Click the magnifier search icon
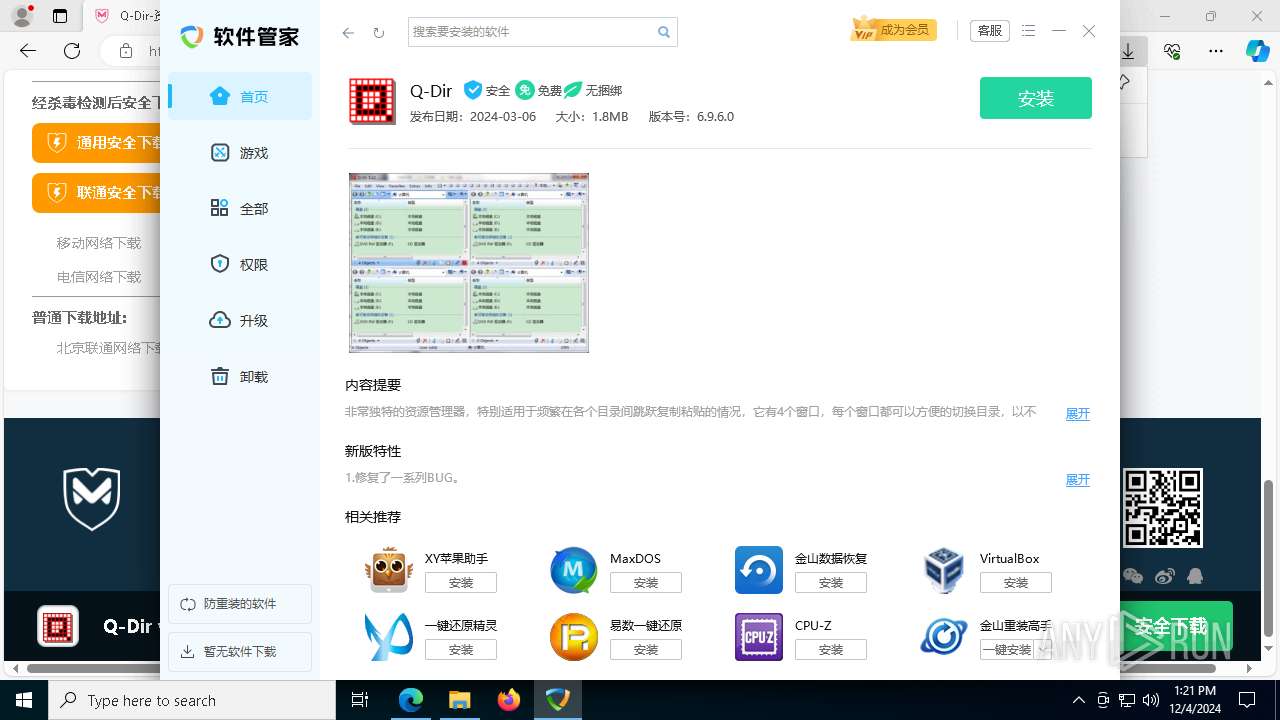Viewport: 1280px width, 720px height. tap(664, 32)
